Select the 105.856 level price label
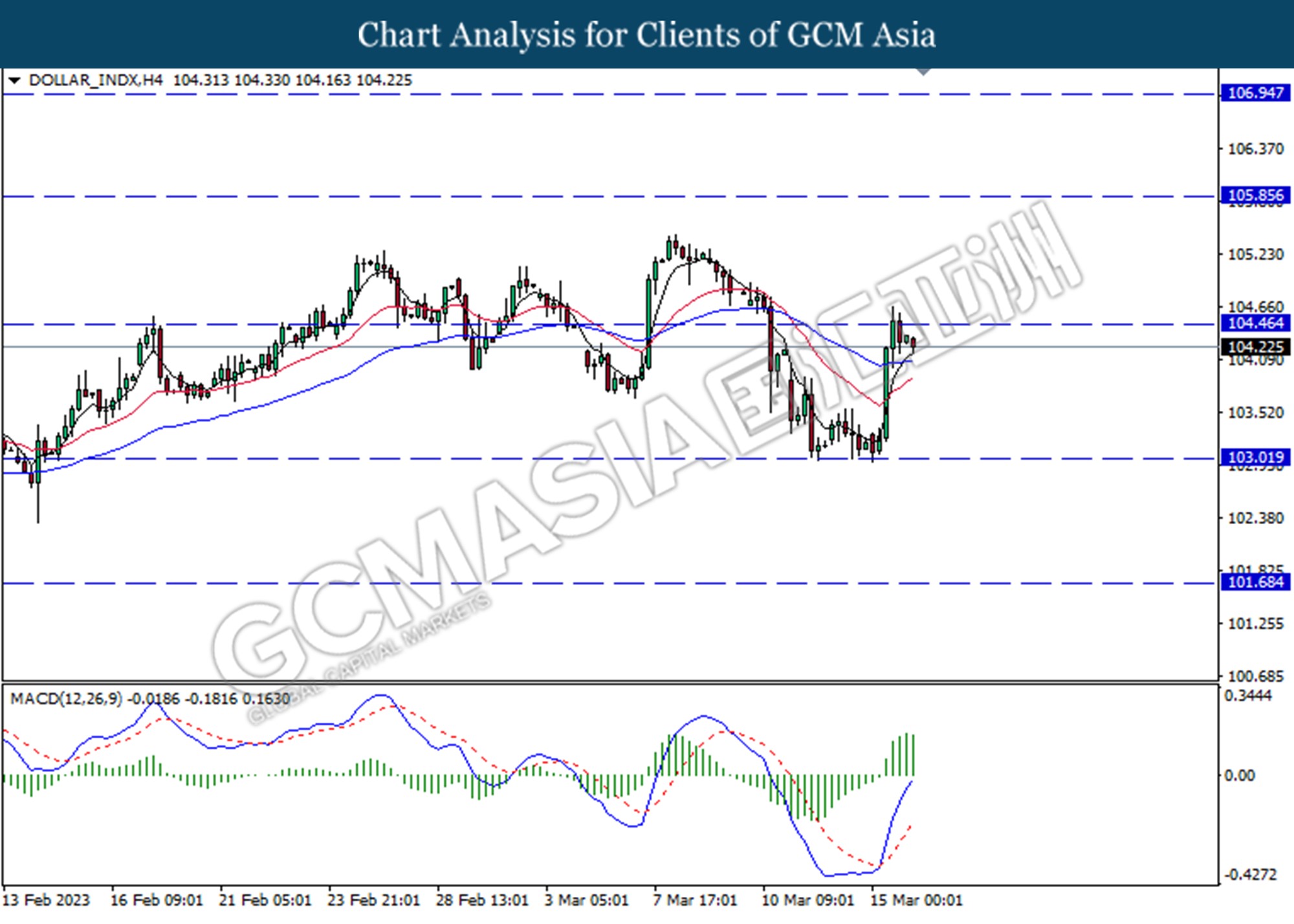This screenshot has height=924, width=1294. point(1255,195)
